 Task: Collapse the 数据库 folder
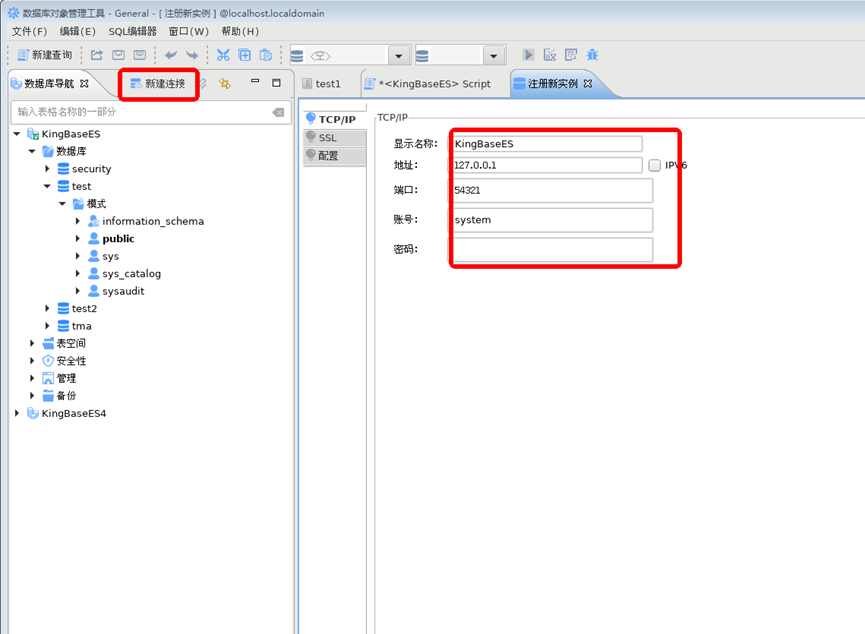(32, 151)
